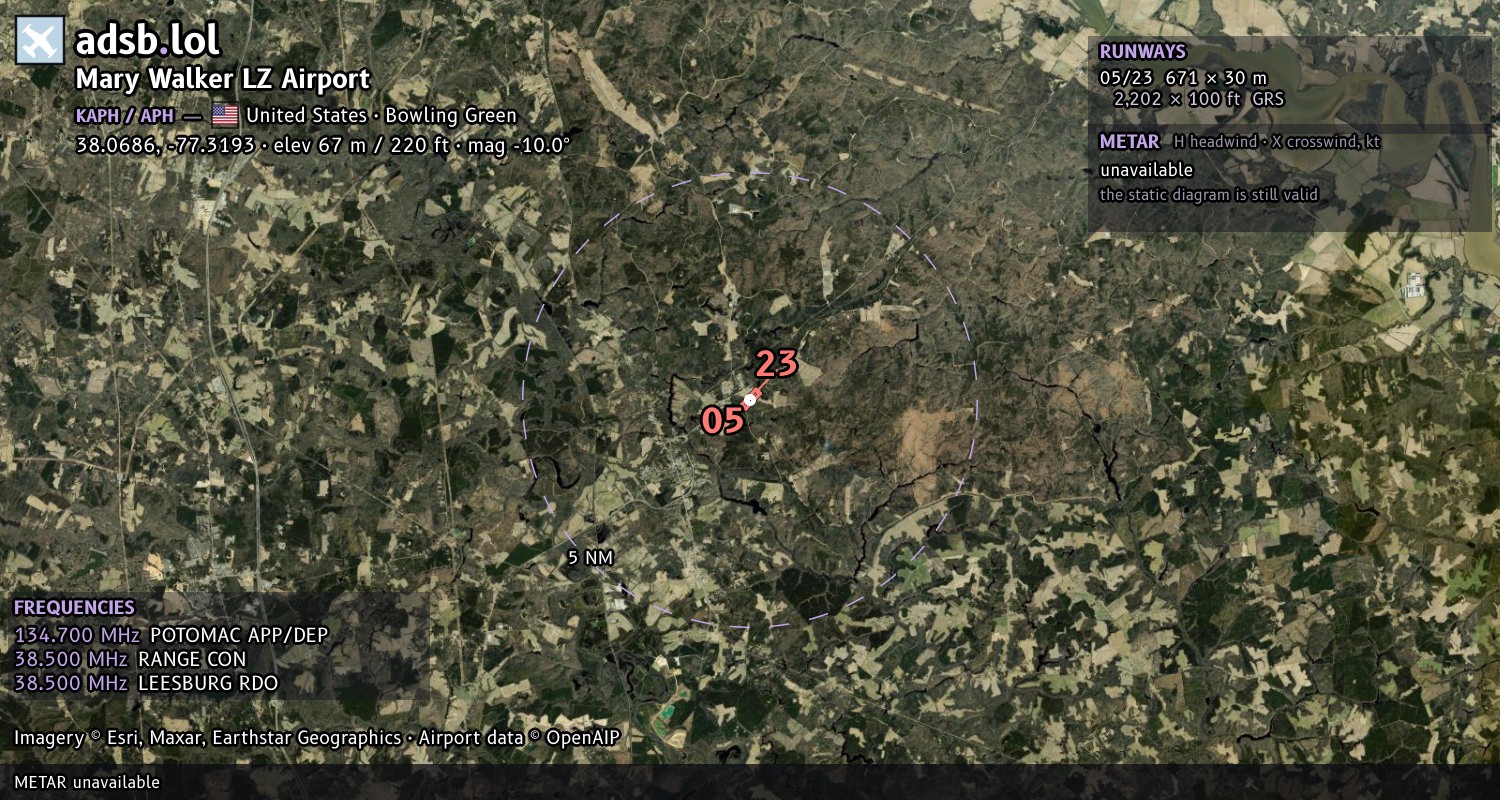Click the RUNWAYS panel heading
This screenshot has height=800, width=1500.
pos(1142,52)
